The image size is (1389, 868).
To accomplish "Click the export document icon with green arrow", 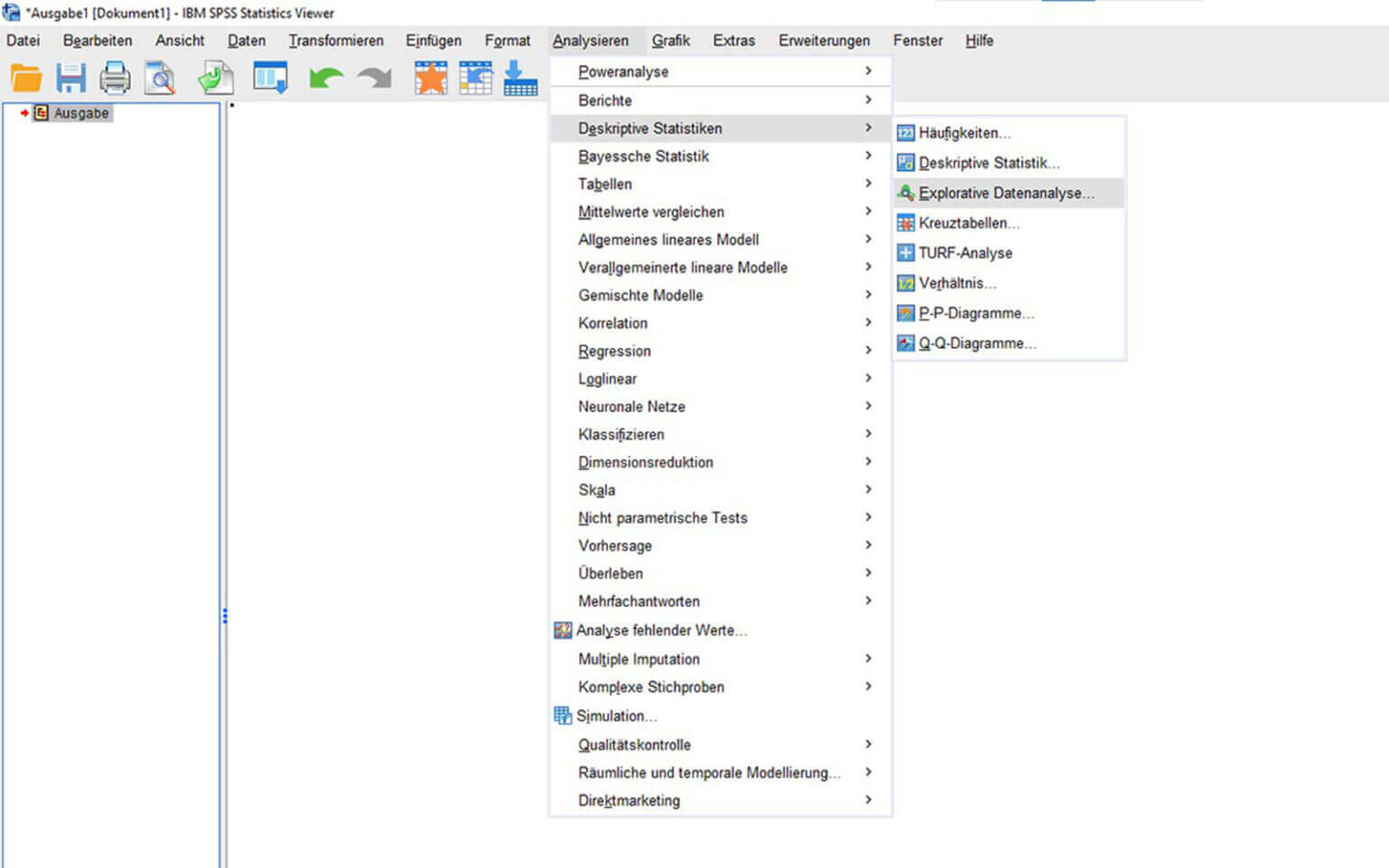I will pyautogui.click(x=216, y=79).
